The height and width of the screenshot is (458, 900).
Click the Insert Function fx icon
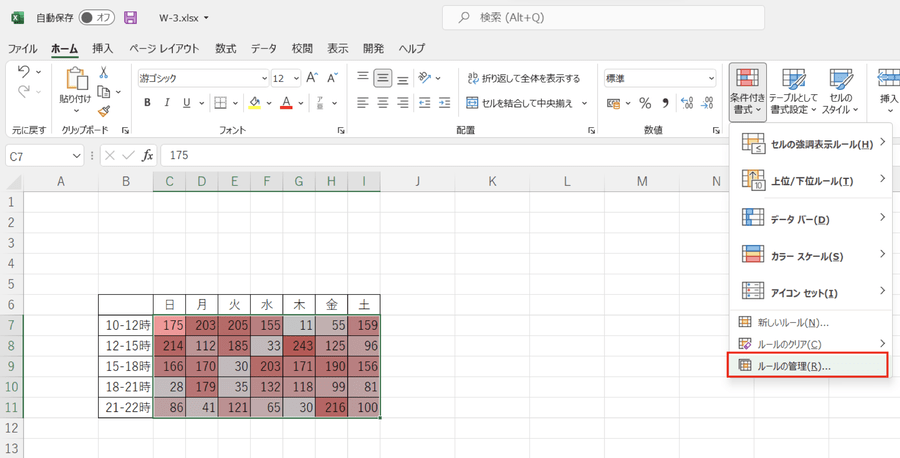[148, 156]
